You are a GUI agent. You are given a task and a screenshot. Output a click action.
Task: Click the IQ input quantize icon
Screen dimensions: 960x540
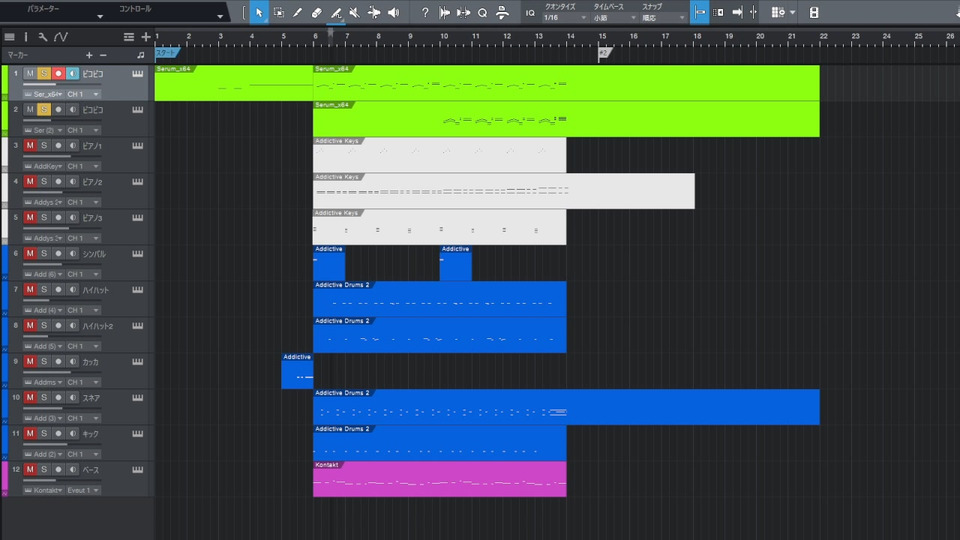click(530, 13)
